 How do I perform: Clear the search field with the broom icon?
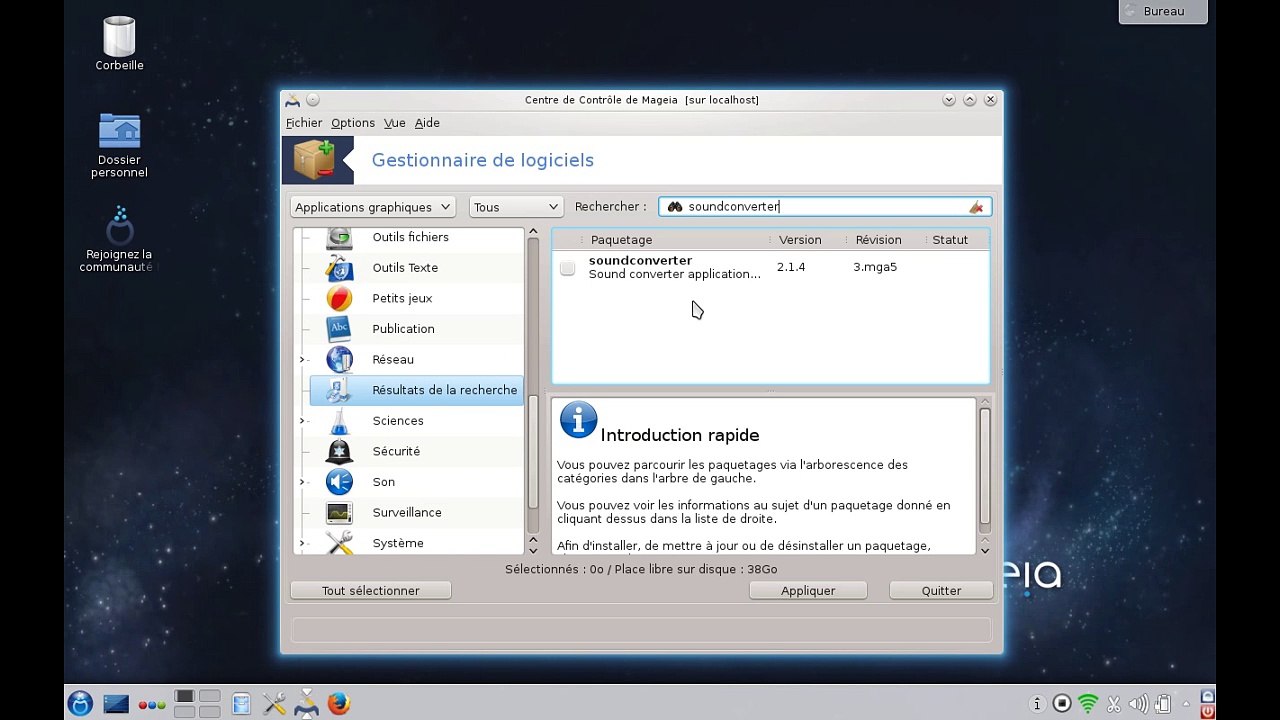976,207
